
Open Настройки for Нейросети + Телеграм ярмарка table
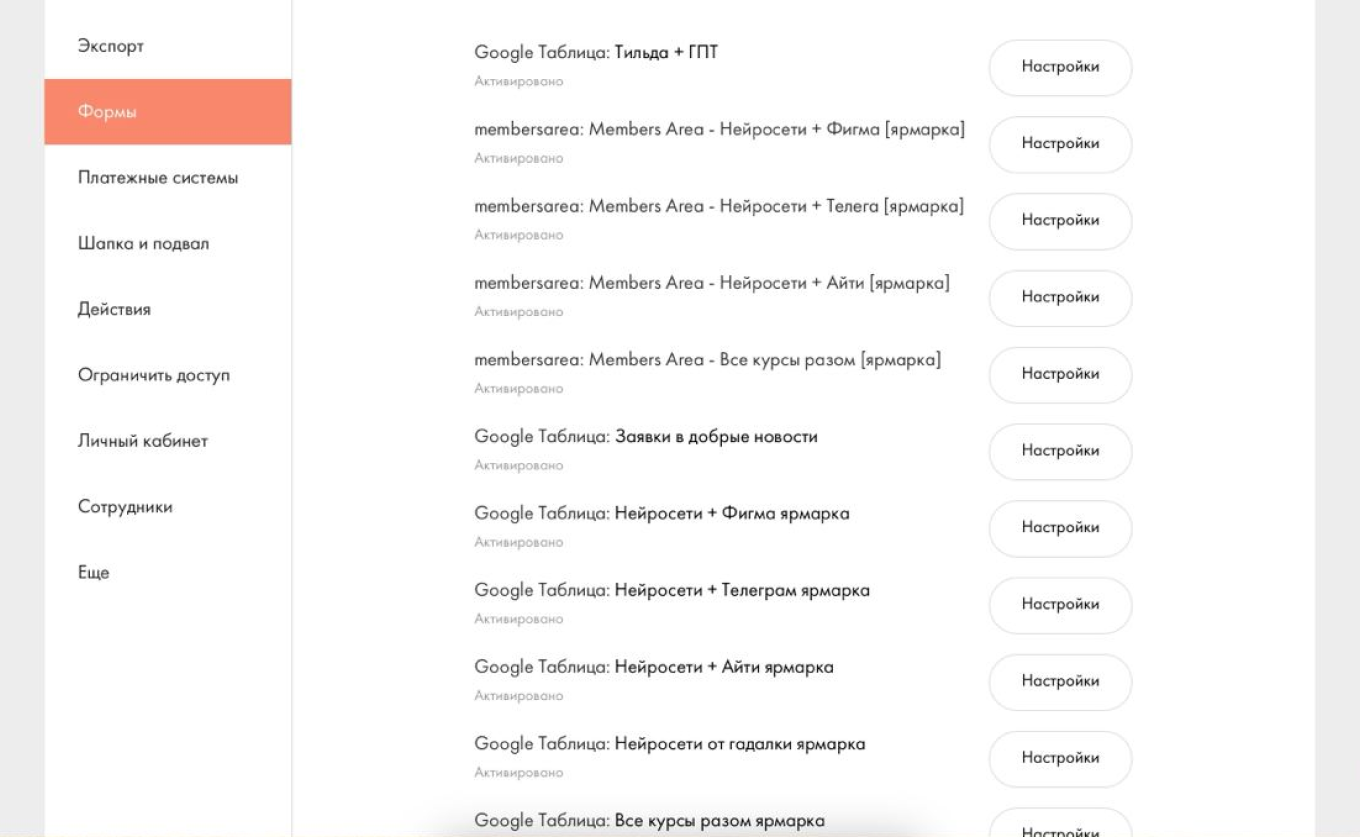(x=1060, y=605)
